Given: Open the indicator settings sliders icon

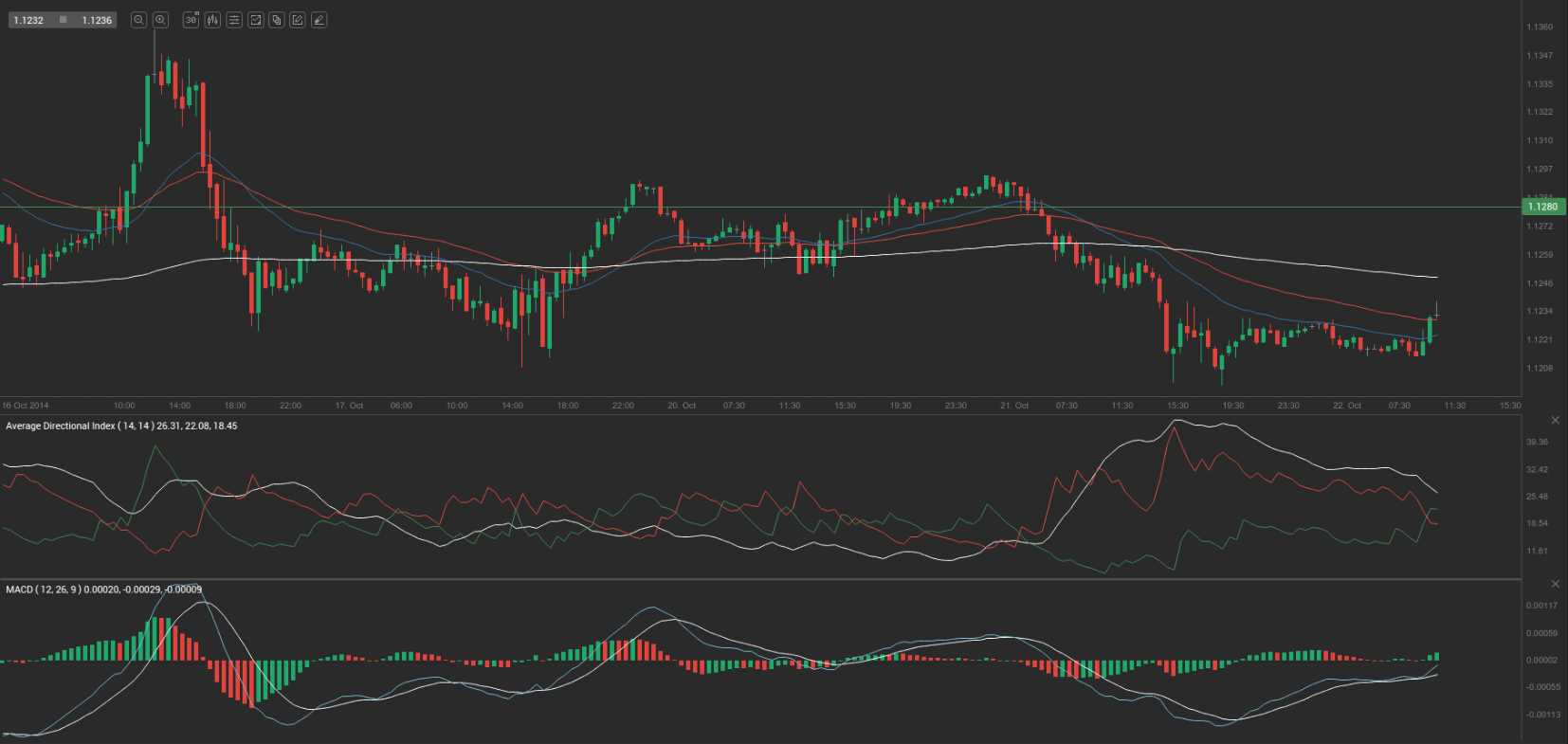Looking at the screenshot, I should click(x=234, y=20).
